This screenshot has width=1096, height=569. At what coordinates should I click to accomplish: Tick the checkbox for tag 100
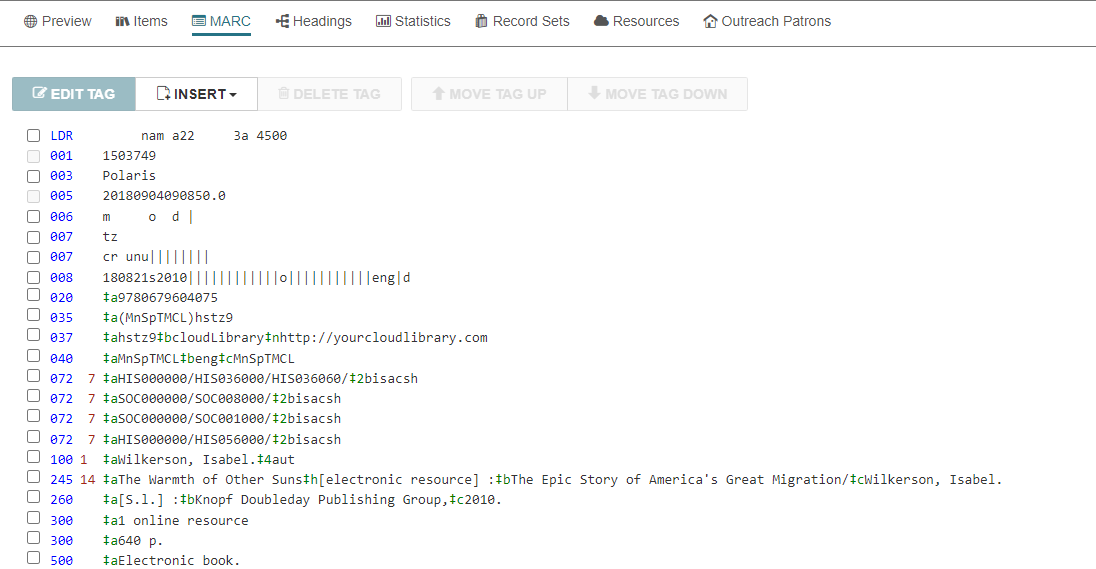pos(34,456)
